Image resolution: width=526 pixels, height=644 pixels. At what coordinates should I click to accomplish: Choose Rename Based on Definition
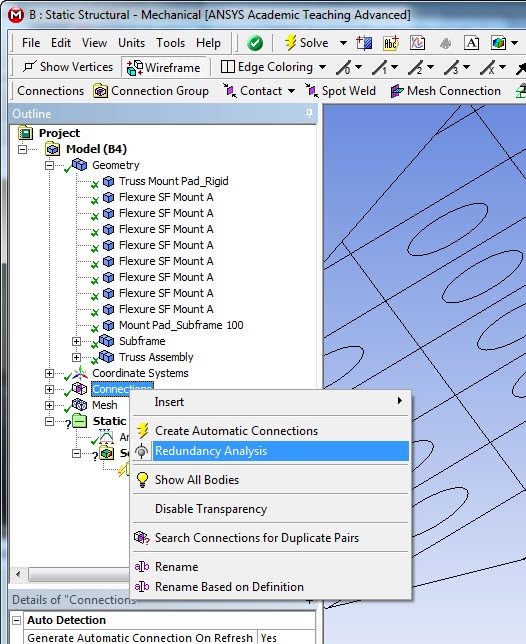pos(271,587)
